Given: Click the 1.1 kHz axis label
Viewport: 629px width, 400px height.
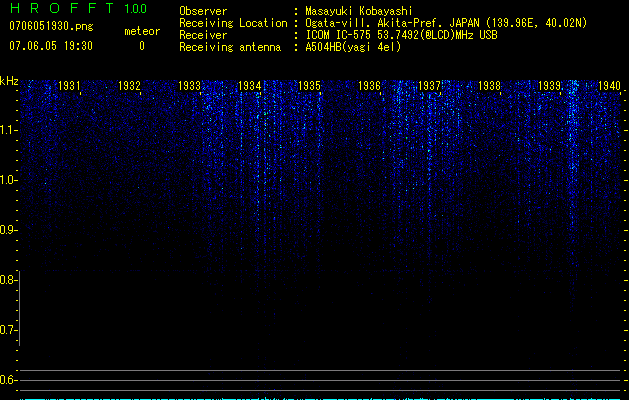Looking at the screenshot, I should click(x=7, y=130).
